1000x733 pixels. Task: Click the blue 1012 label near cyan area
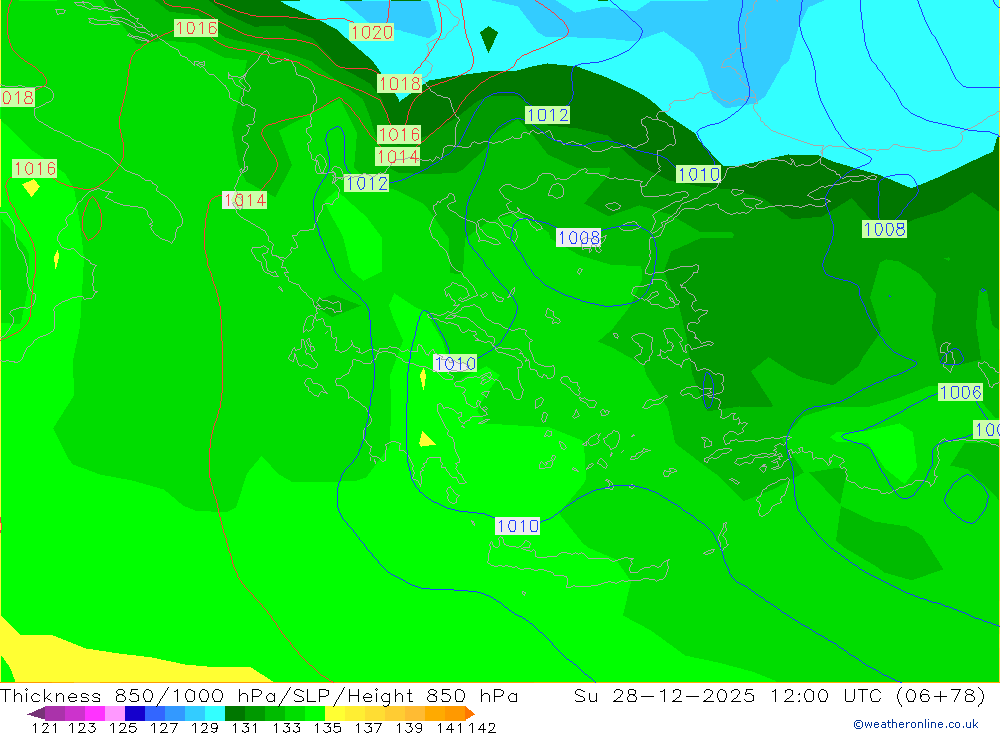pyautogui.click(x=548, y=115)
